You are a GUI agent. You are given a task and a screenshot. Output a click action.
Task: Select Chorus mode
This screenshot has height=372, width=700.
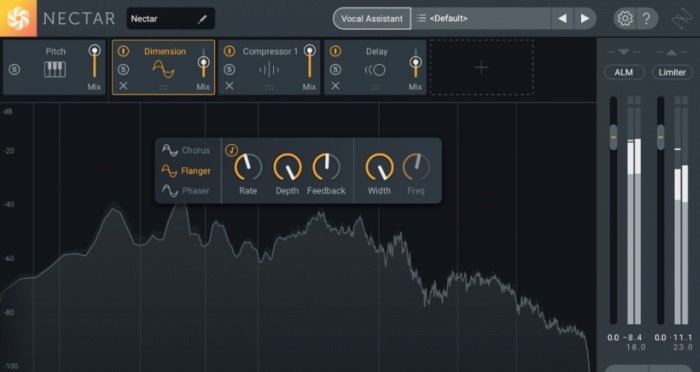[186, 150]
